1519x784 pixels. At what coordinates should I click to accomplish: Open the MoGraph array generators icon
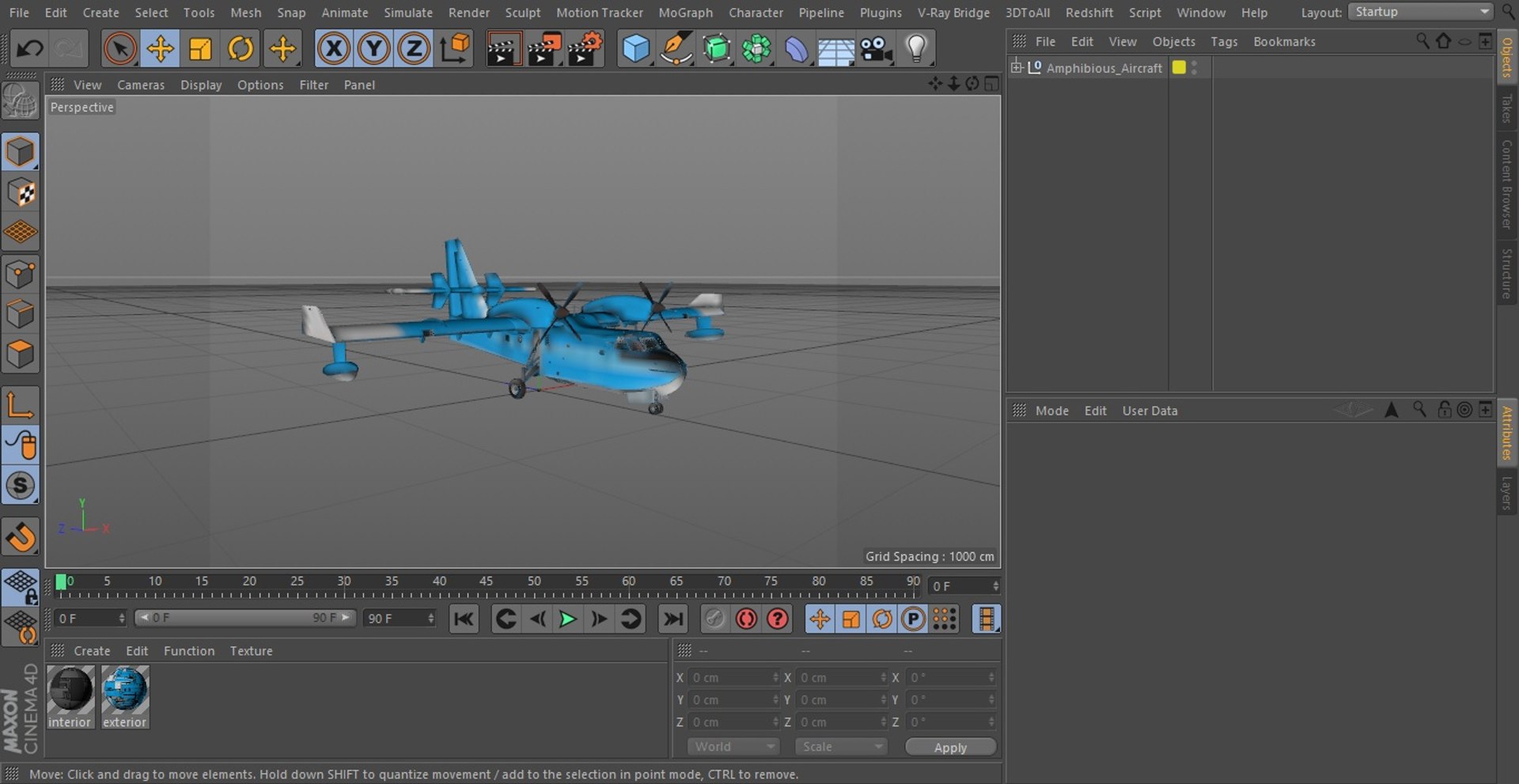756,49
